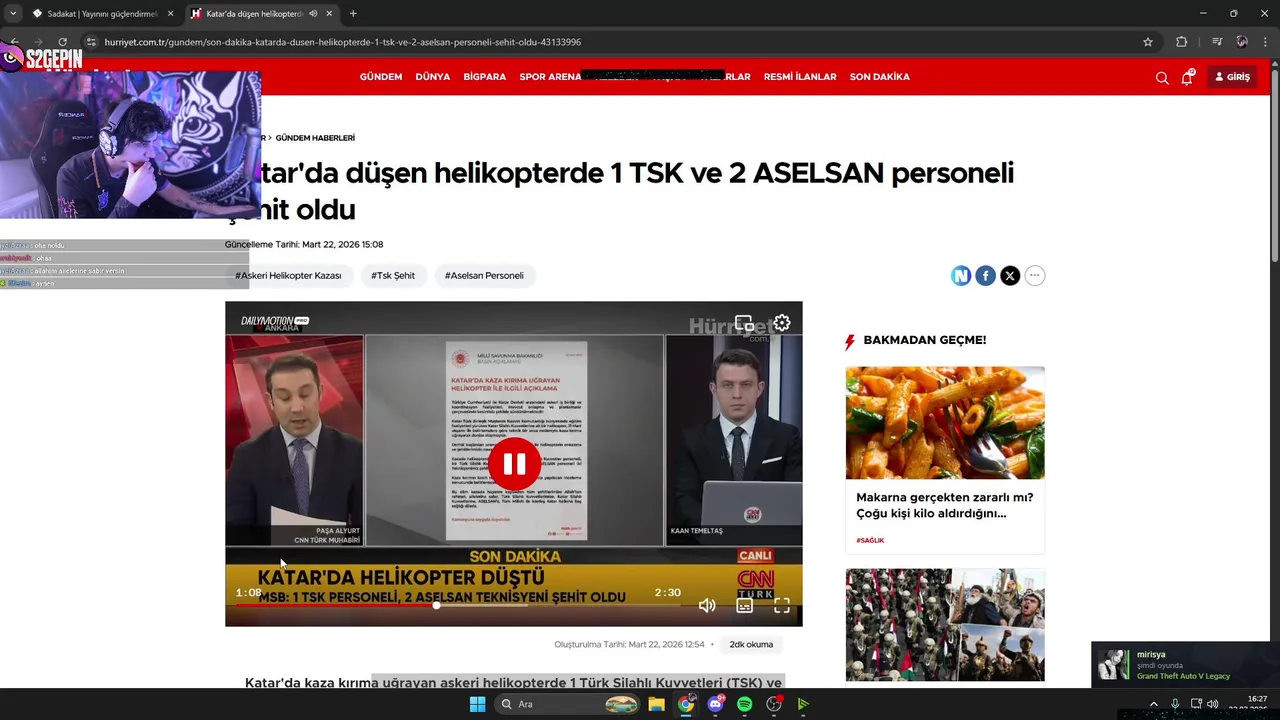1280x720 pixels.
Task: Share the article via the N icon
Action: (961, 276)
